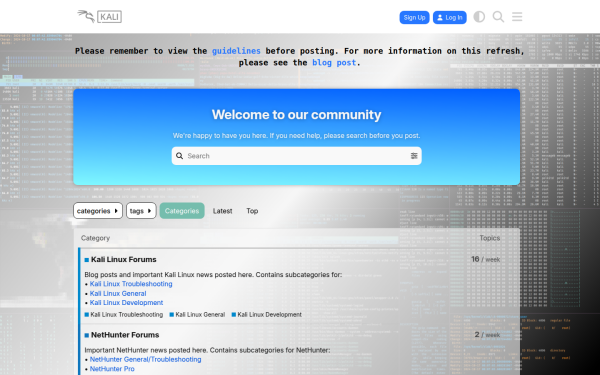The width and height of the screenshot is (600, 375).
Task: Click the Sign Up button
Action: point(414,17)
